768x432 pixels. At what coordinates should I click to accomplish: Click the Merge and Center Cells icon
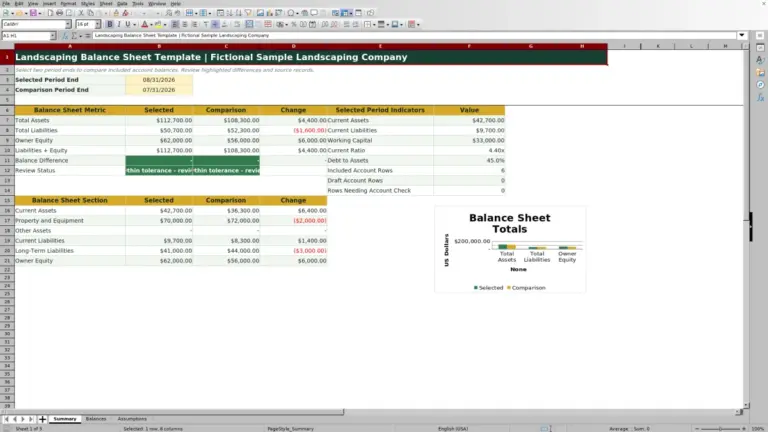249,24
